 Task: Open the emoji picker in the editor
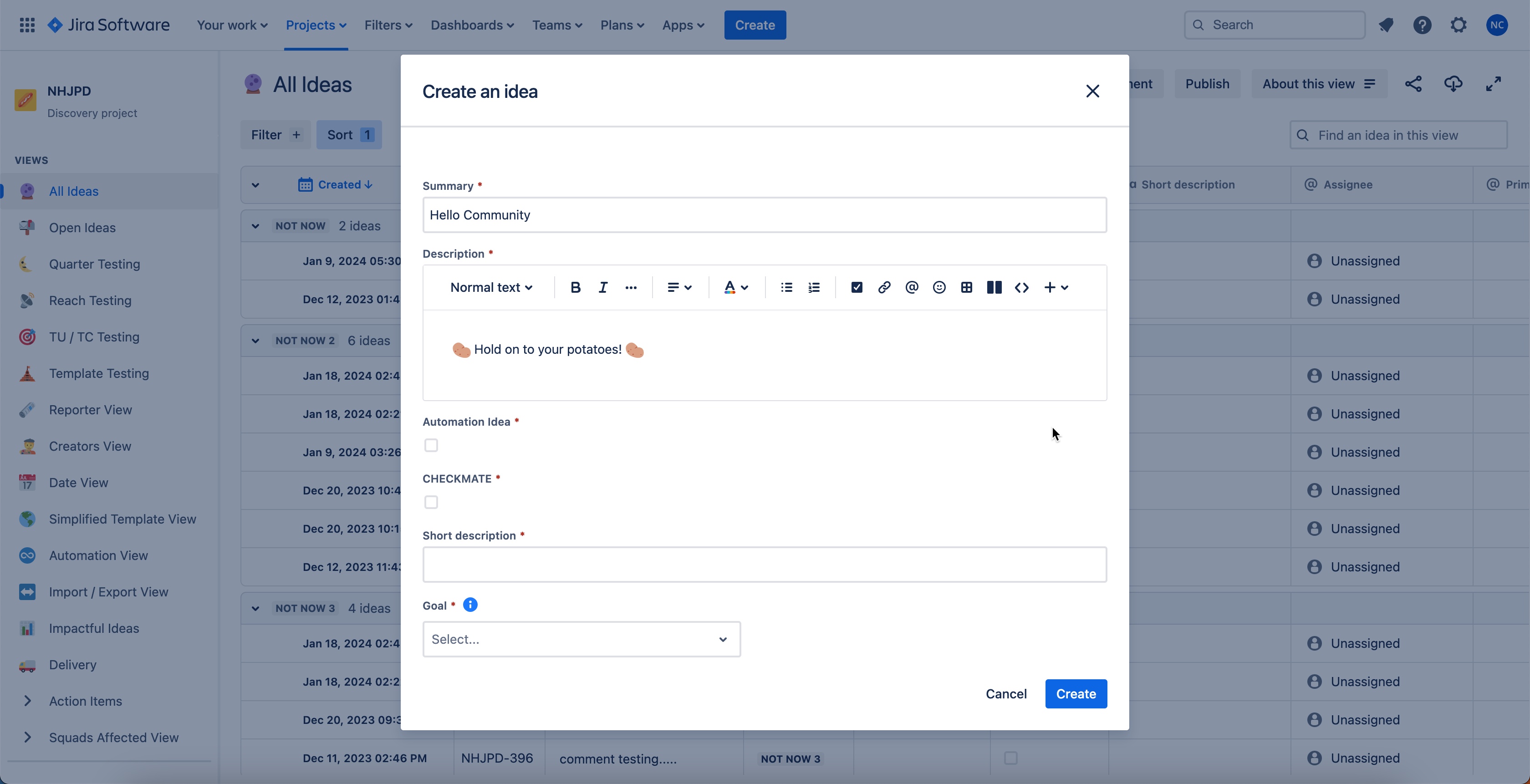click(x=938, y=287)
